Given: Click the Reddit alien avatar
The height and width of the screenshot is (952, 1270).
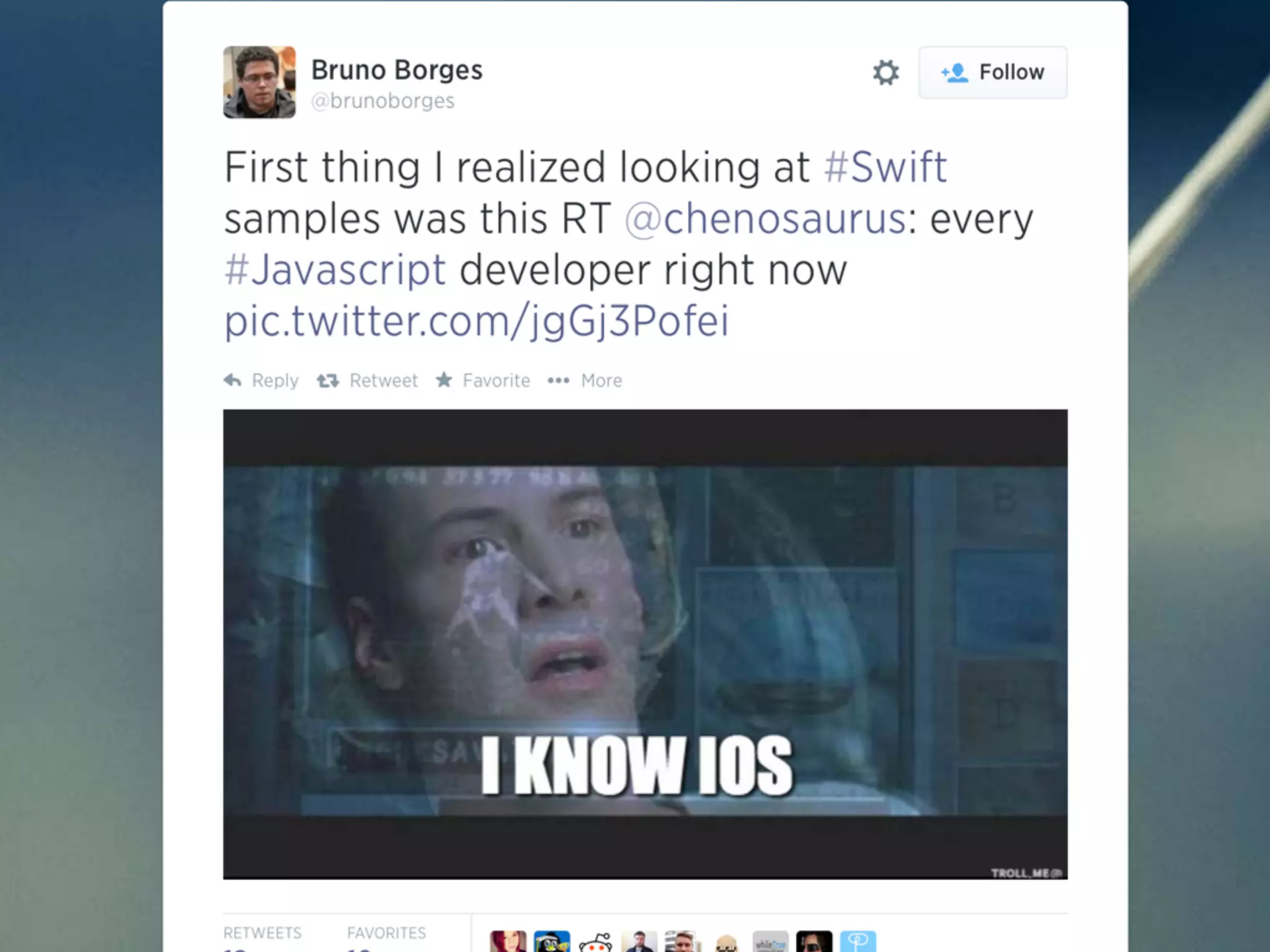Looking at the screenshot, I should click(595, 942).
